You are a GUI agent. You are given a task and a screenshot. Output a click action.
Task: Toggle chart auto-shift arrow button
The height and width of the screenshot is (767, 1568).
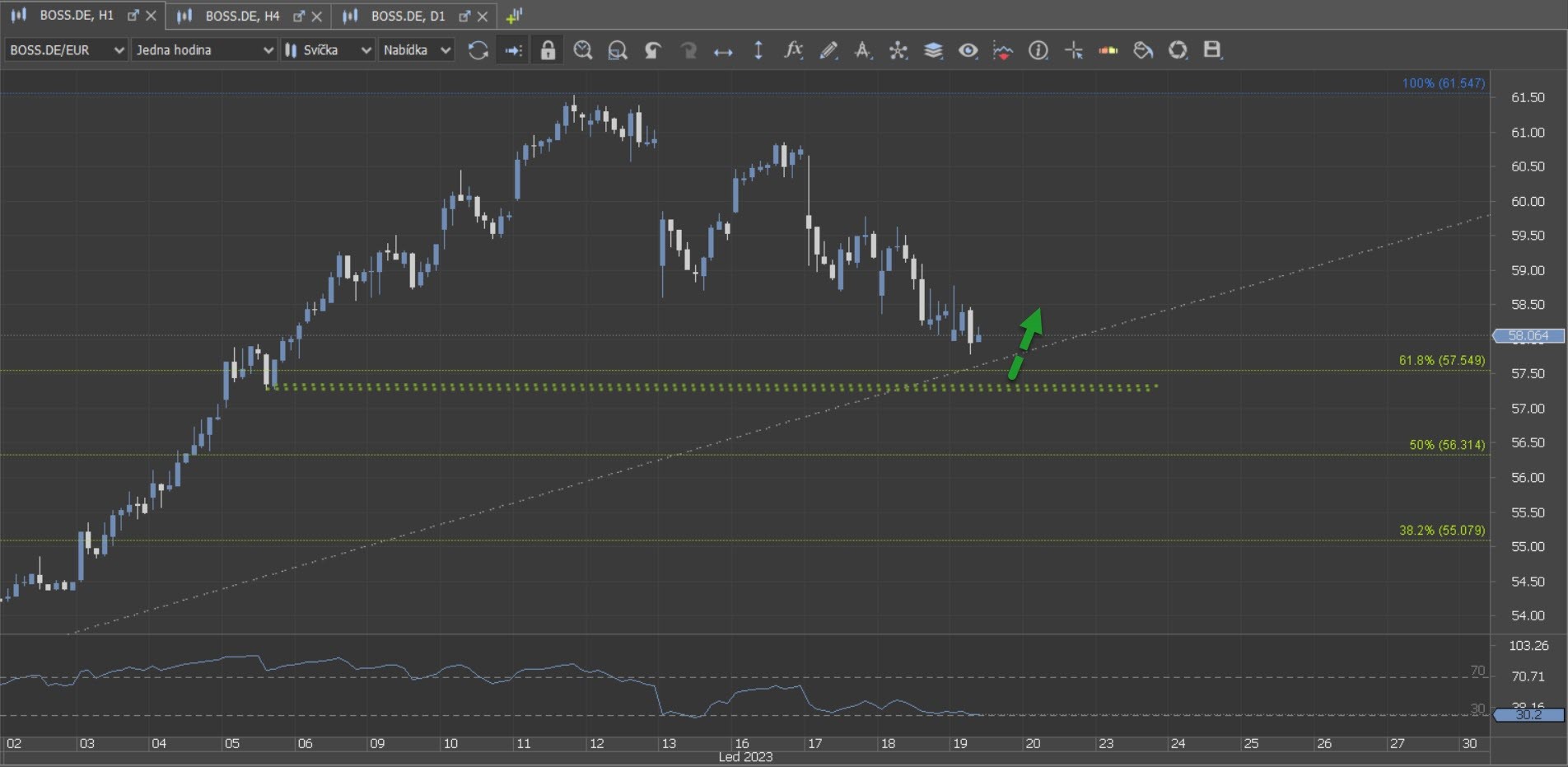click(513, 50)
